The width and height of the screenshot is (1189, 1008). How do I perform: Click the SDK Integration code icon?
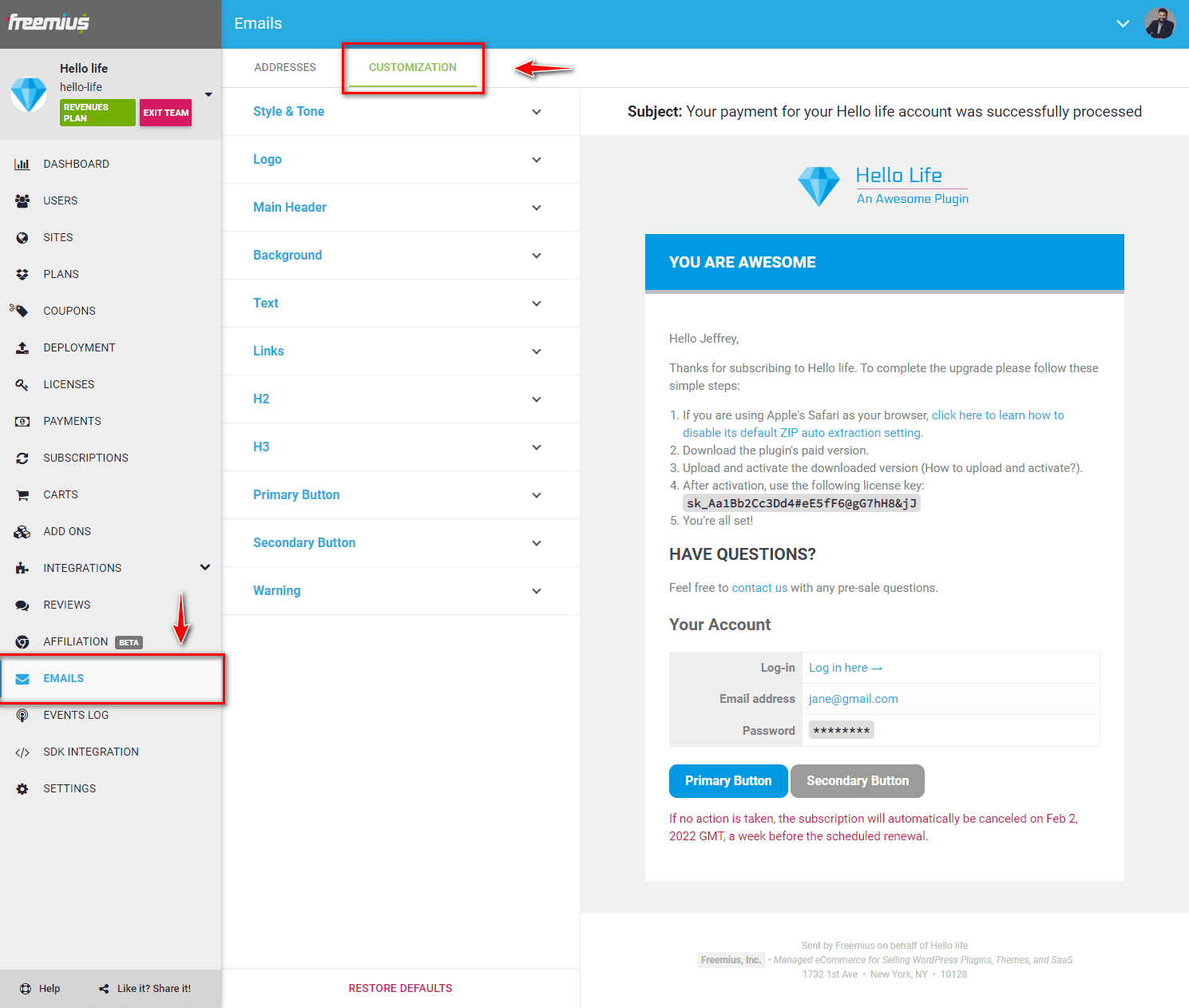22,752
